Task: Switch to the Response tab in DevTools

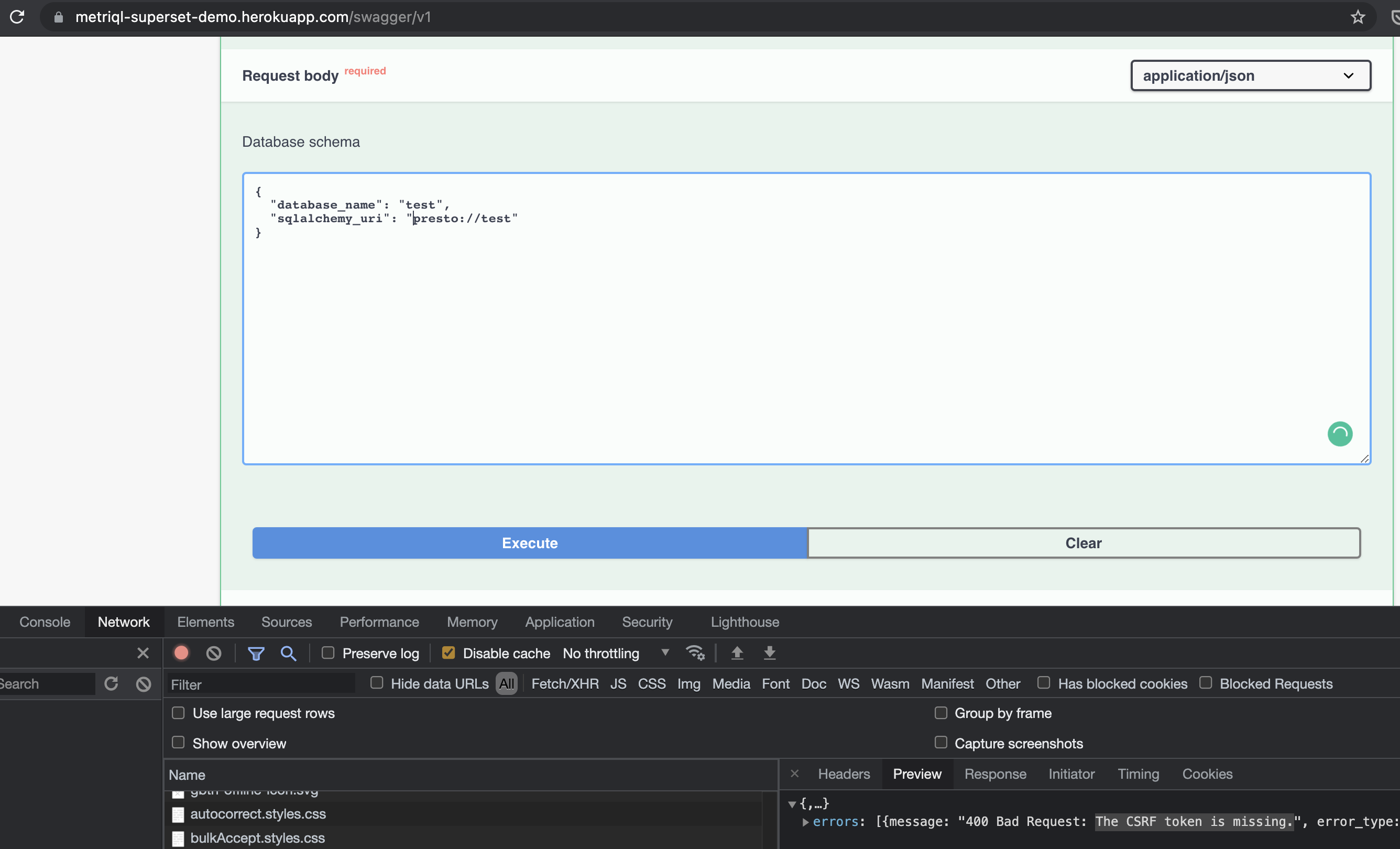Action: (x=994, y=773)
